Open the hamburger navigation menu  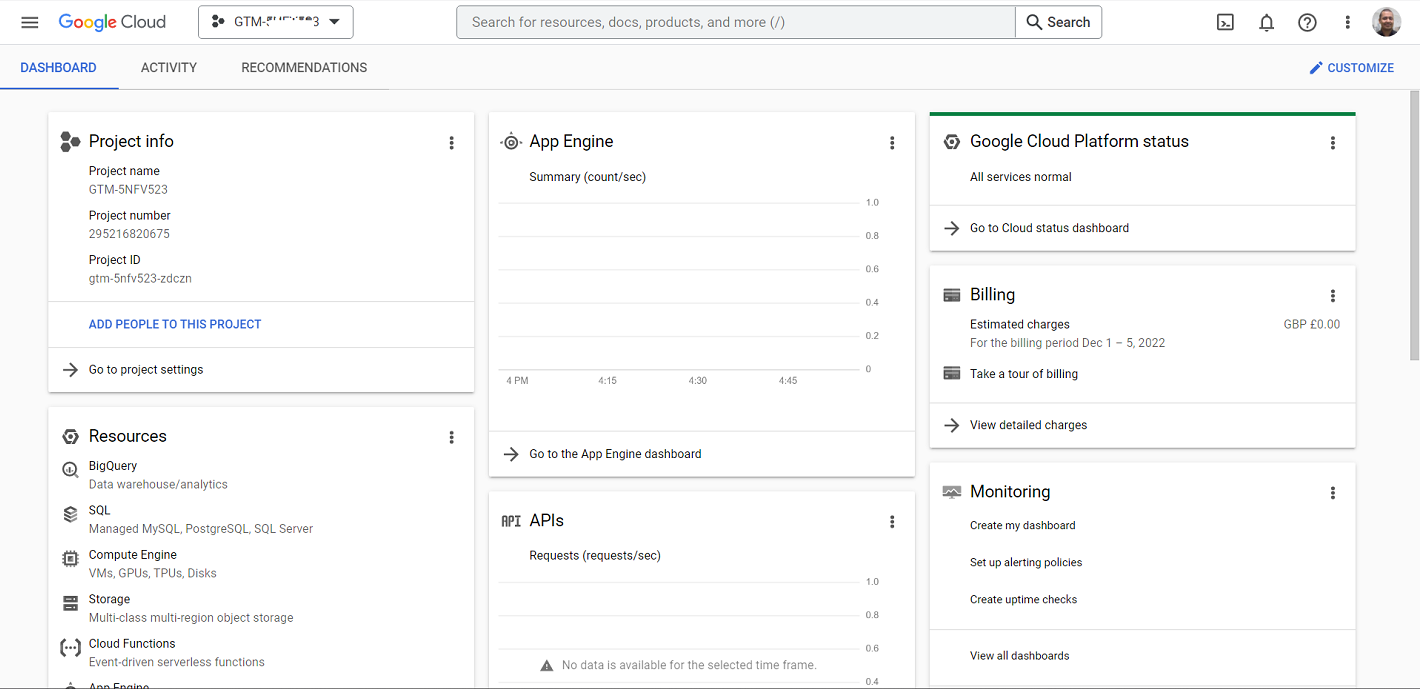pyautogui.click(x=30, y=22)
